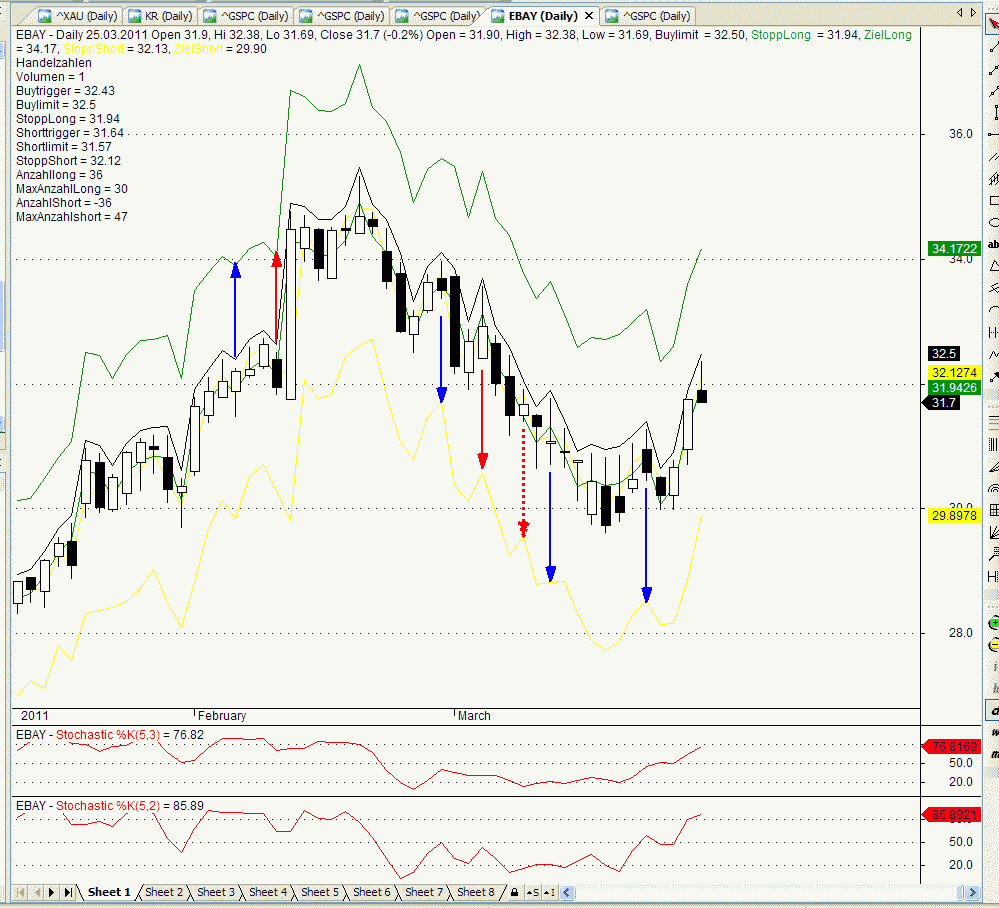
Task: Click the green plus zoom-in icon
Action: tap(994, 623)
